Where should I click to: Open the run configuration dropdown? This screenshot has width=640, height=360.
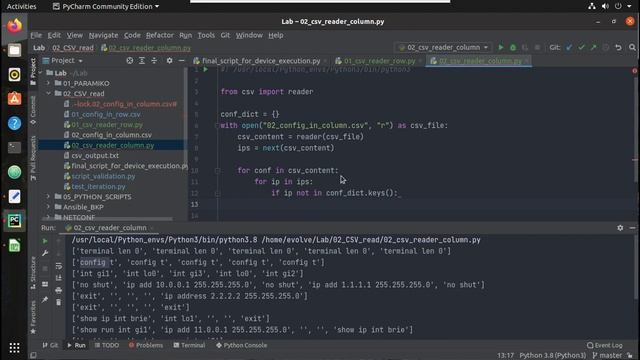pos(443,47)
